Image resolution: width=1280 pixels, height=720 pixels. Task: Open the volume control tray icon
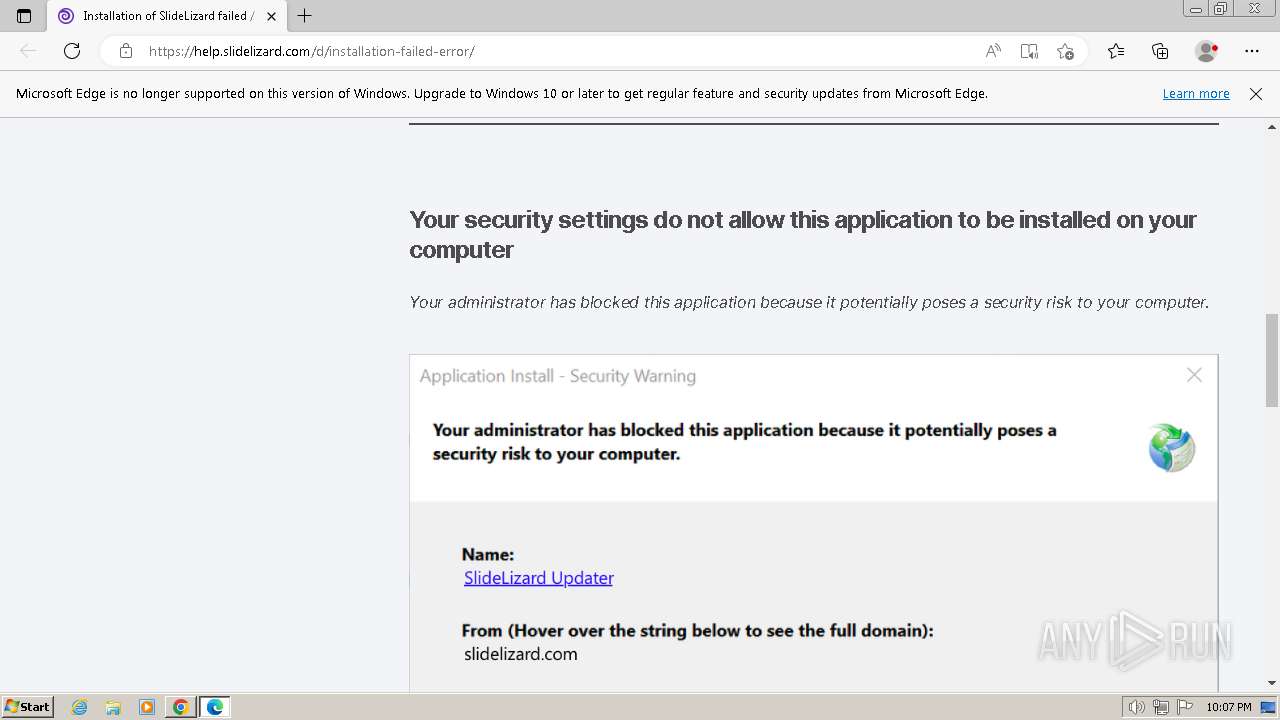pos(1137,707)
